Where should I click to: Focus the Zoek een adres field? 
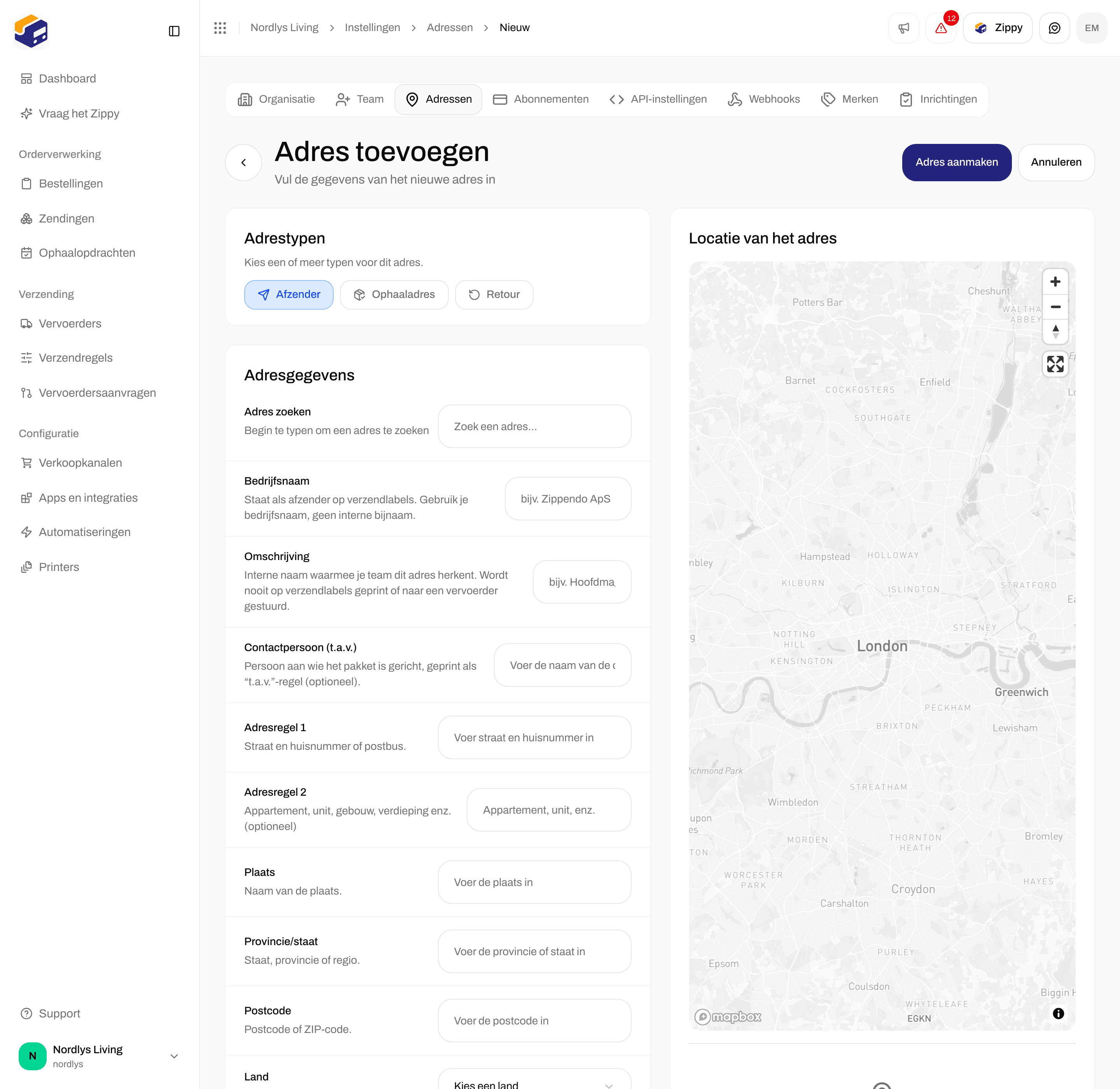point(534,427)
